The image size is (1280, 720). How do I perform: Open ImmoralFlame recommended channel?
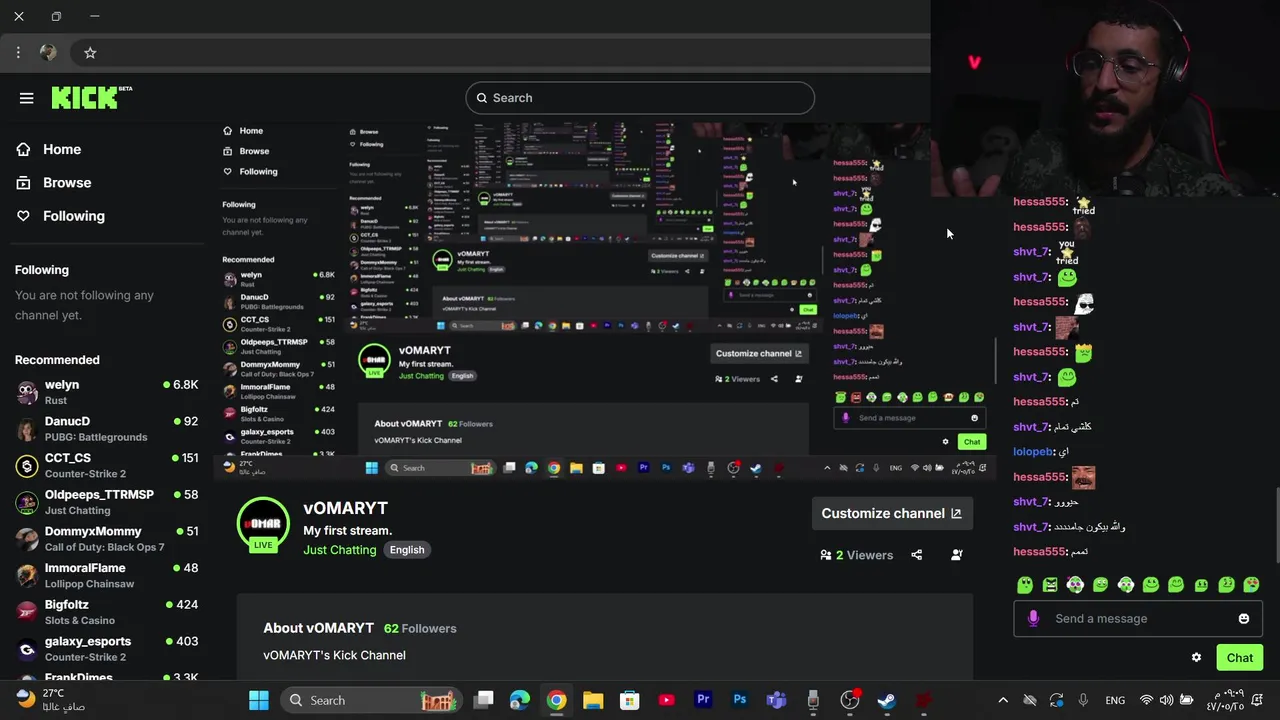point(107,576)
